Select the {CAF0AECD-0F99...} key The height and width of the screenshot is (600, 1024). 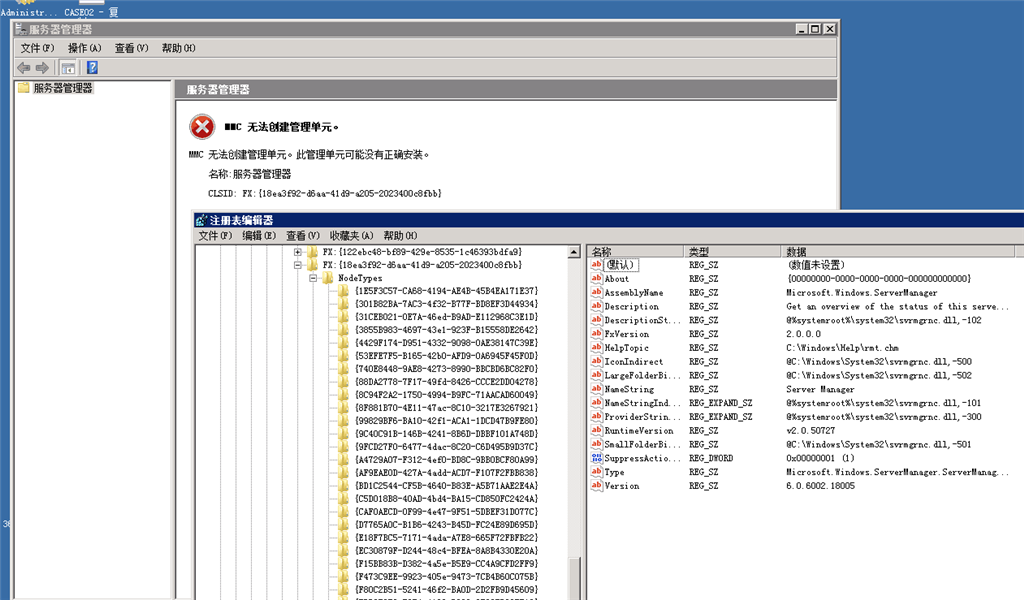click(x=447, y=511)
